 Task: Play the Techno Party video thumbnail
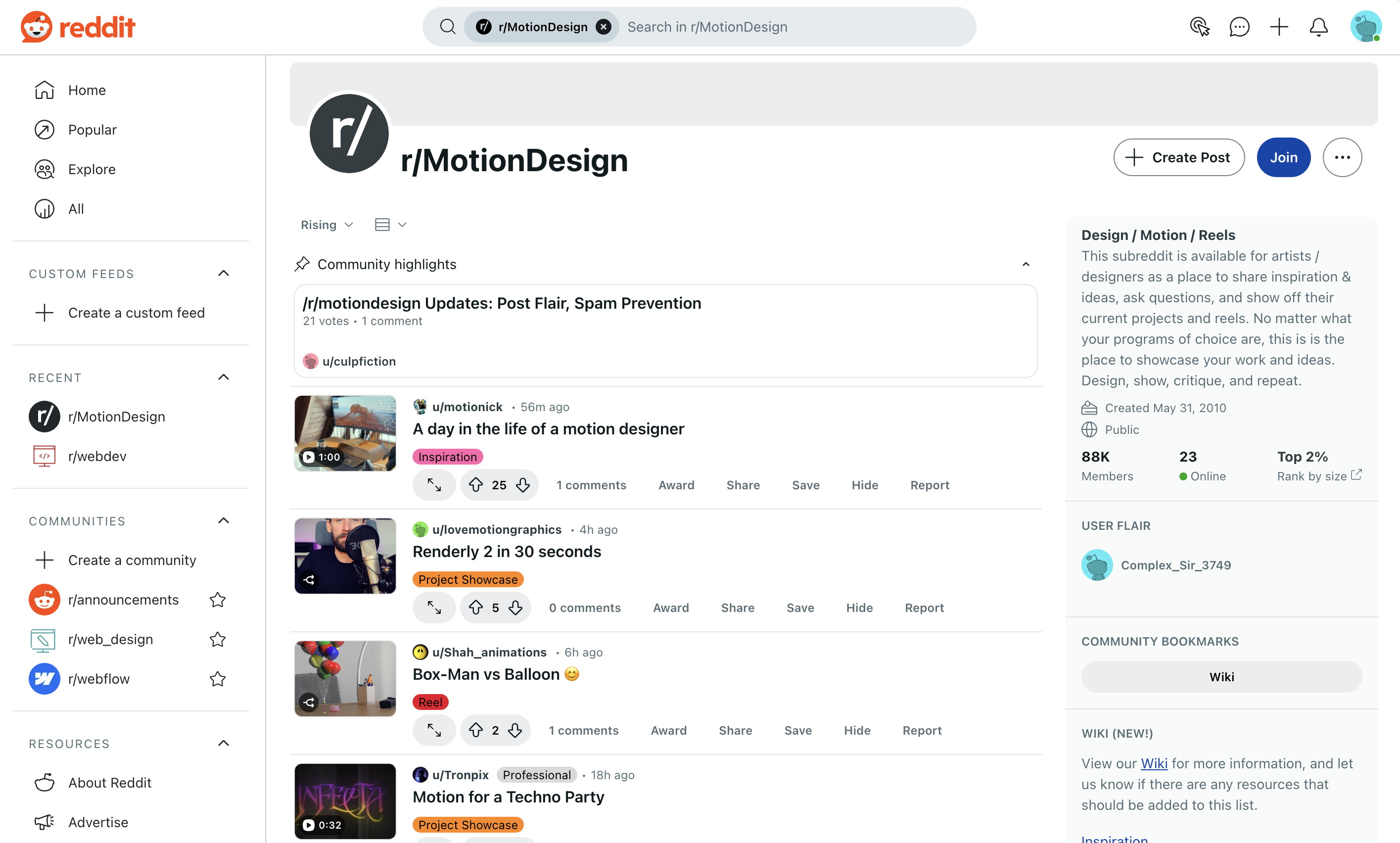pyautogui.click(x=345, y=801)
